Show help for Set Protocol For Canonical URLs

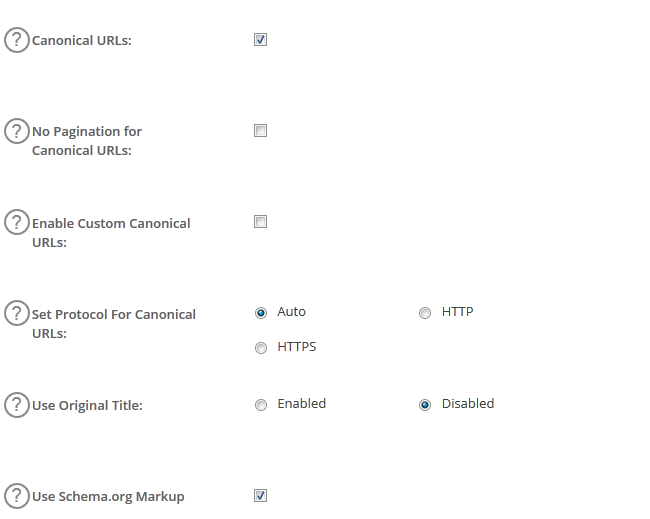pyautogui.click(x=17, y=313)
